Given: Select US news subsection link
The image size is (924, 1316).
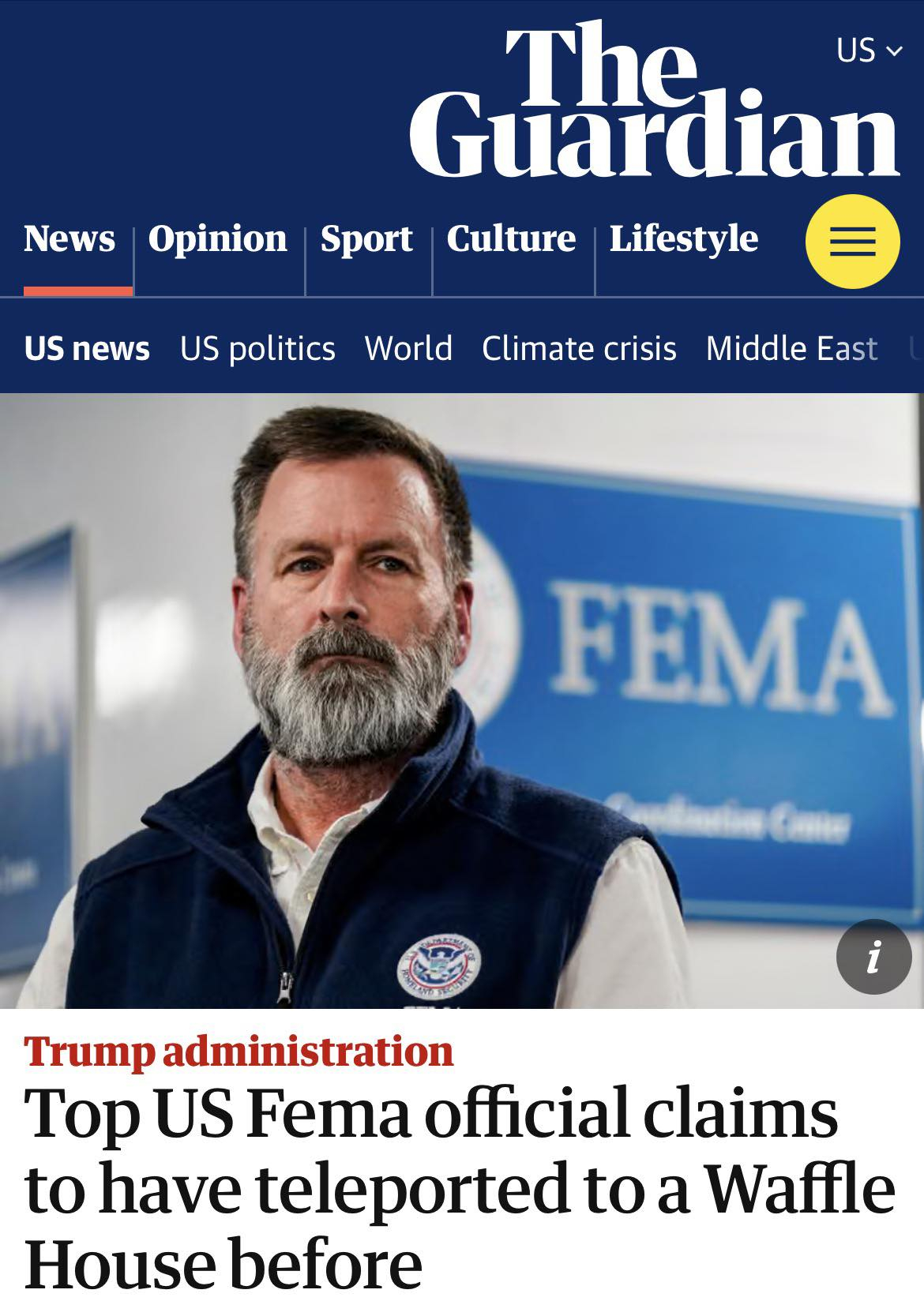Looking at the screenshot, I should pos(87,348).
